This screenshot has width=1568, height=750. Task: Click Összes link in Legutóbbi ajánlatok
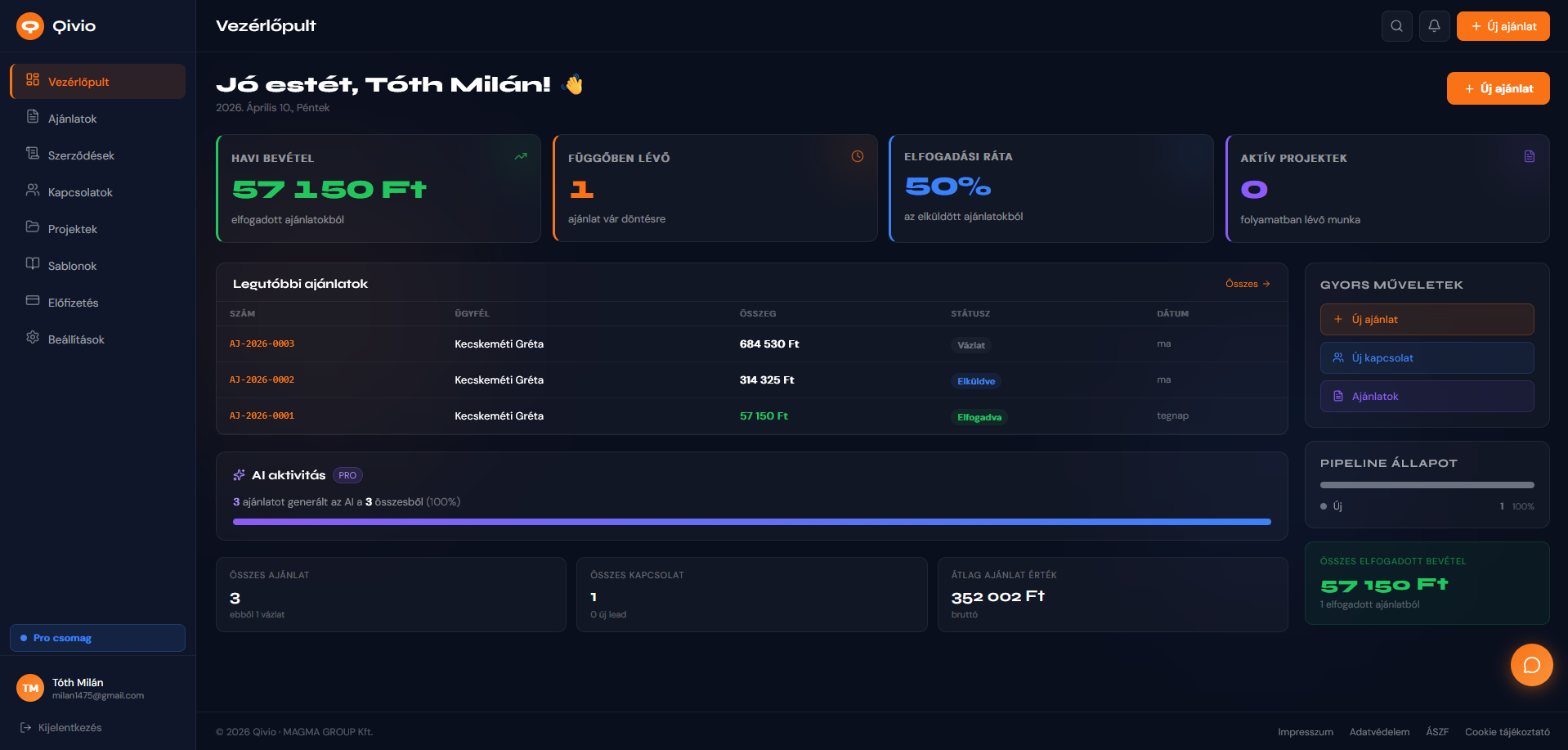click(1247, 284)
